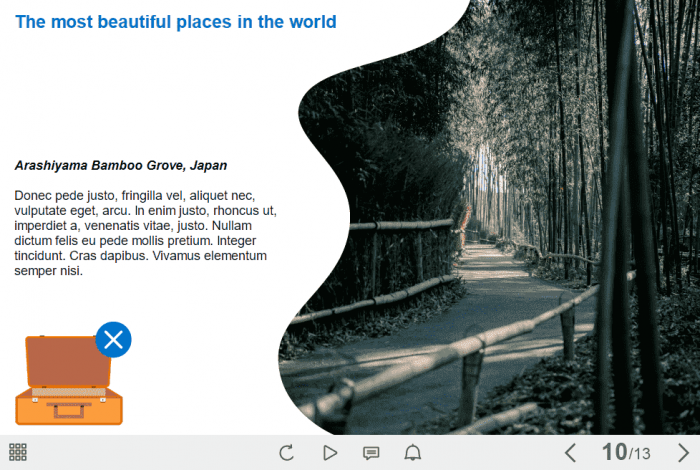
Task: Replay the current slide
Action: pyautogui.click(x=287, y=453)
